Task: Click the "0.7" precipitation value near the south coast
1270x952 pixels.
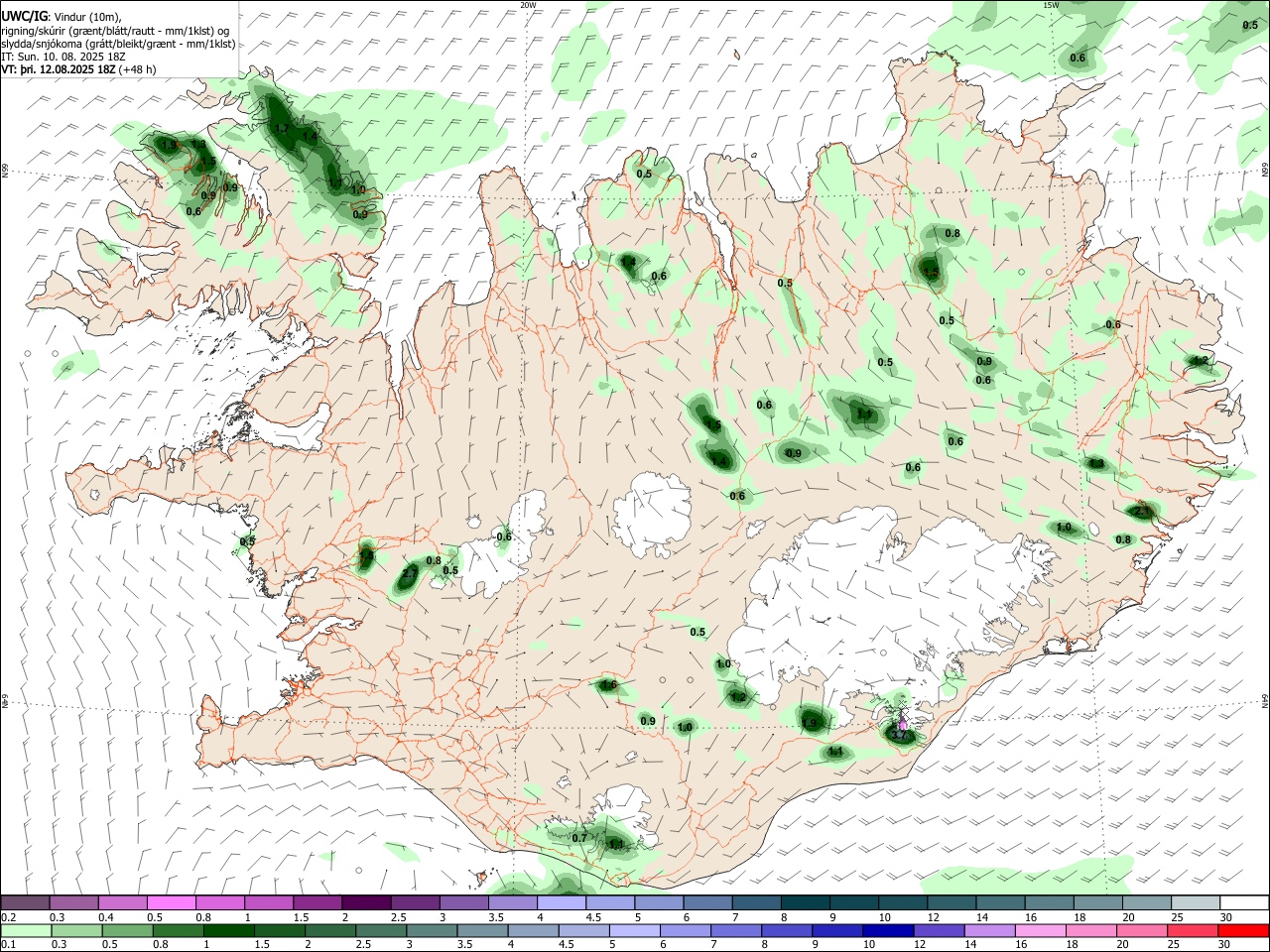Action: click(579, 838)
